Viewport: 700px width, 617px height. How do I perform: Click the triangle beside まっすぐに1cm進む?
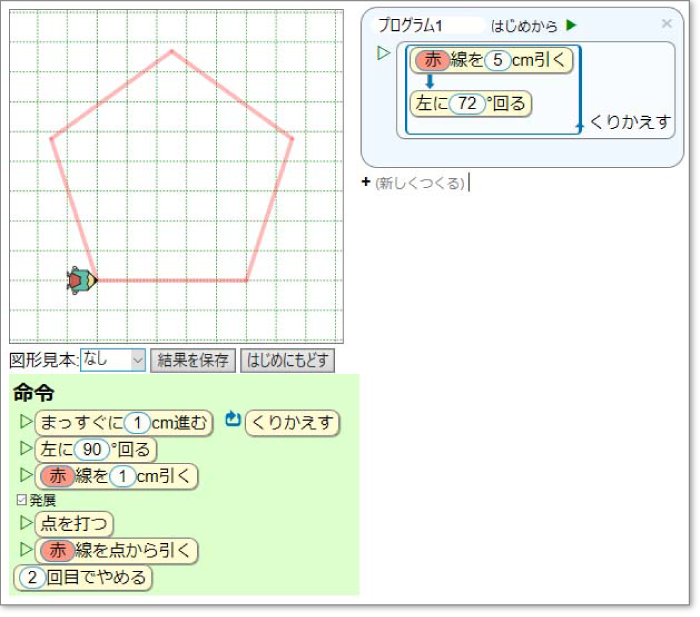(x=26, y=422)
